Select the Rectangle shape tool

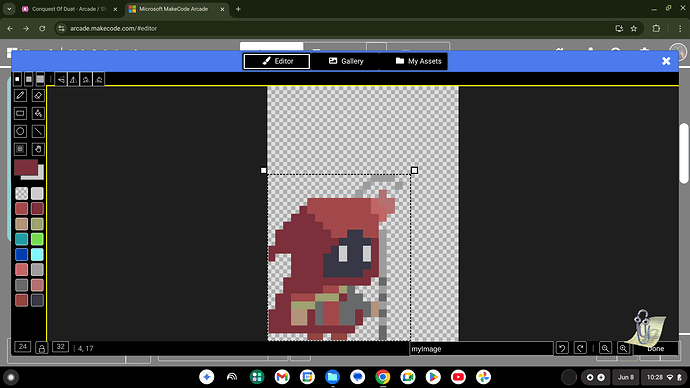coord(20,113)
